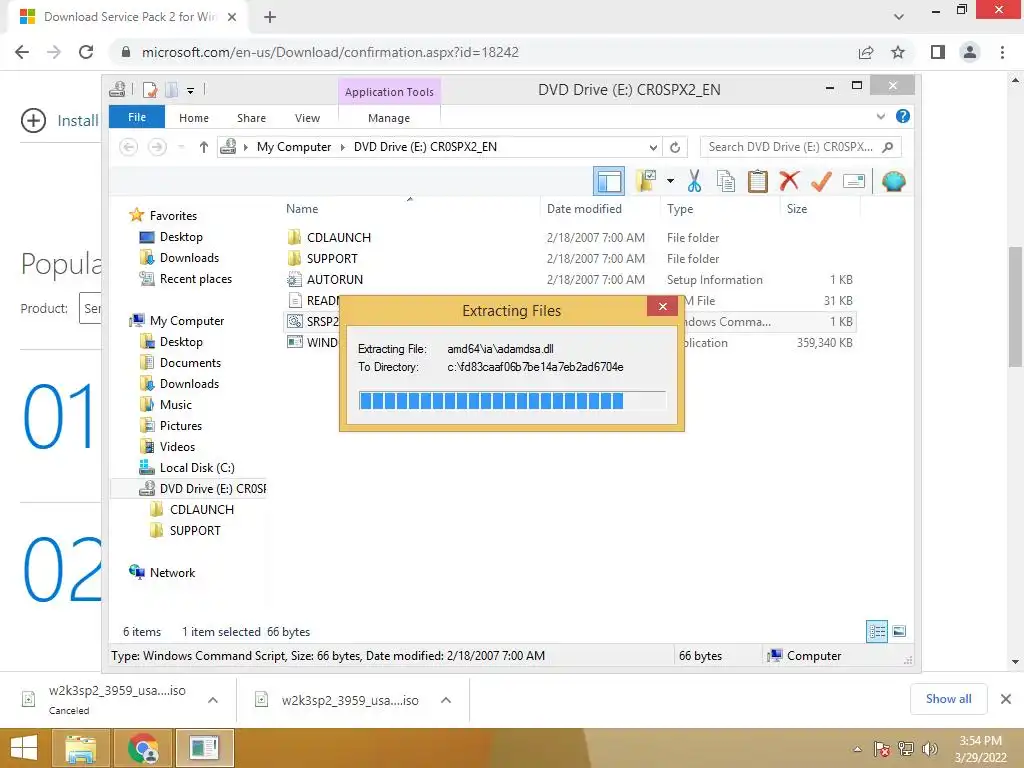Click the Explorer Help question mark icon
This screenshot has height=768, width=1024.
[x=903, y=116]
